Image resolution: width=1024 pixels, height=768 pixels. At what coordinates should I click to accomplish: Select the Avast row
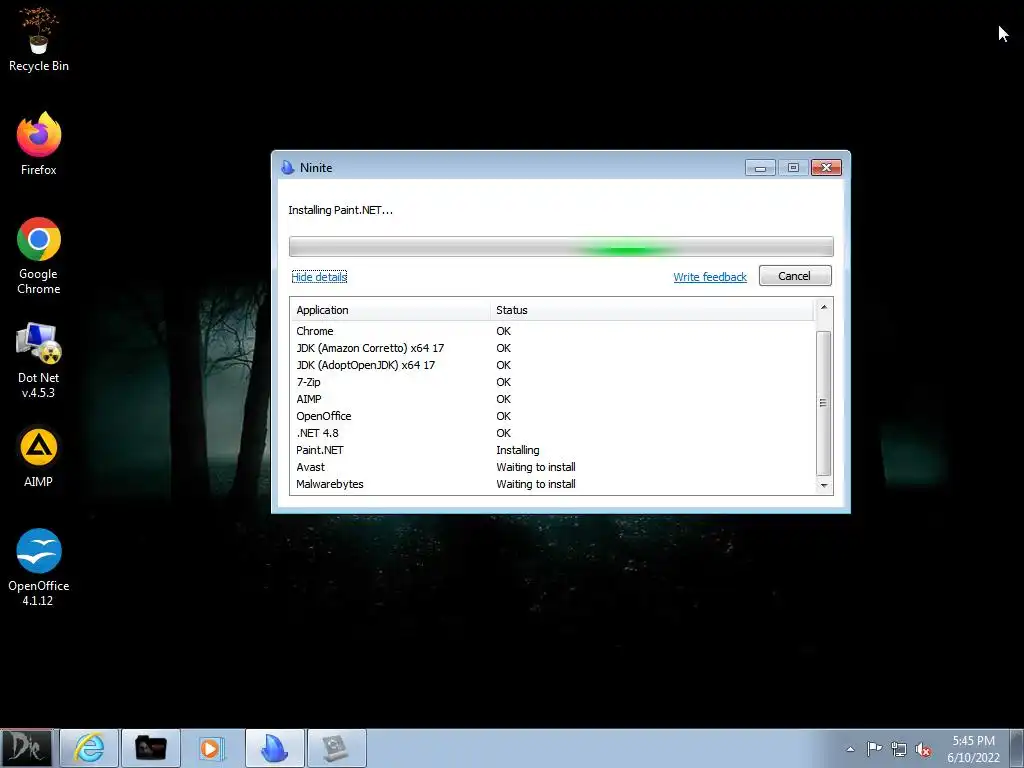[x=552, y=467]
